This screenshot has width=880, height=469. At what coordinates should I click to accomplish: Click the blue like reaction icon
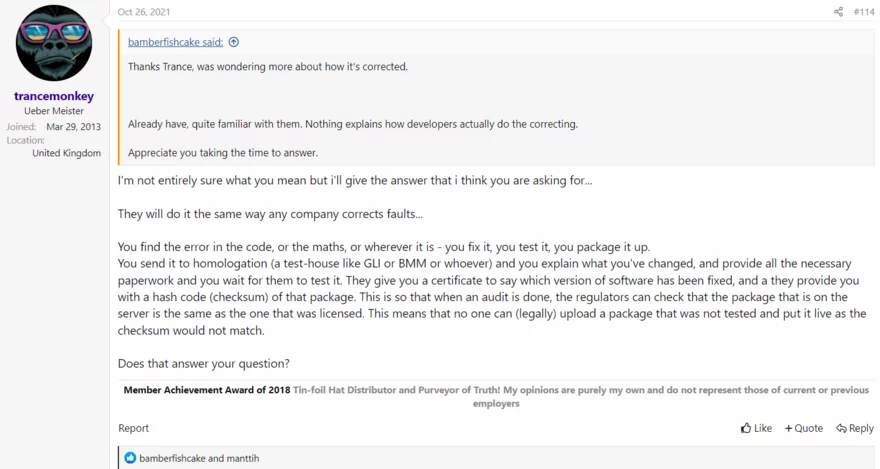tap(130, 458)
